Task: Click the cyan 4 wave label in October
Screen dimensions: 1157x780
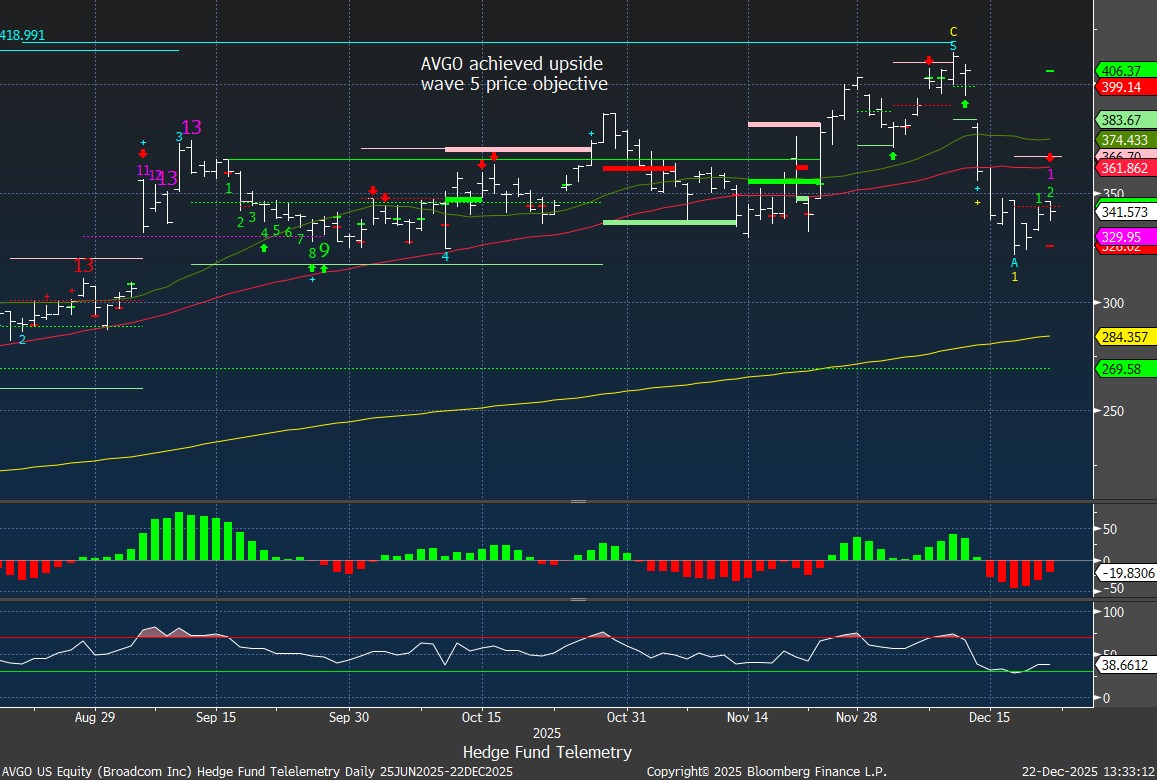Action: pyautogui.click(x=446, y=257)
